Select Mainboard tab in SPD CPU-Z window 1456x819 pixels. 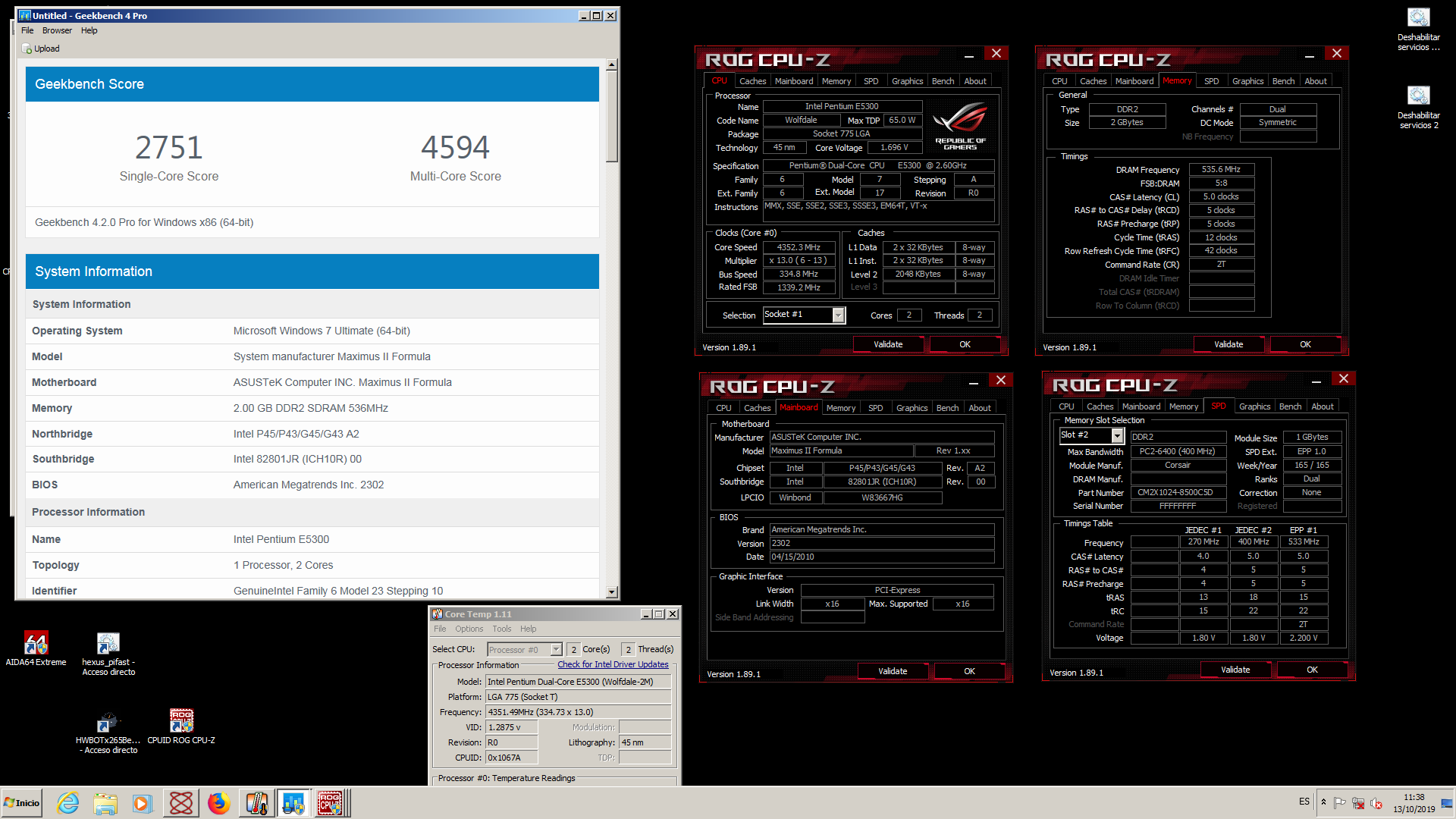(x=1141, y=406)
